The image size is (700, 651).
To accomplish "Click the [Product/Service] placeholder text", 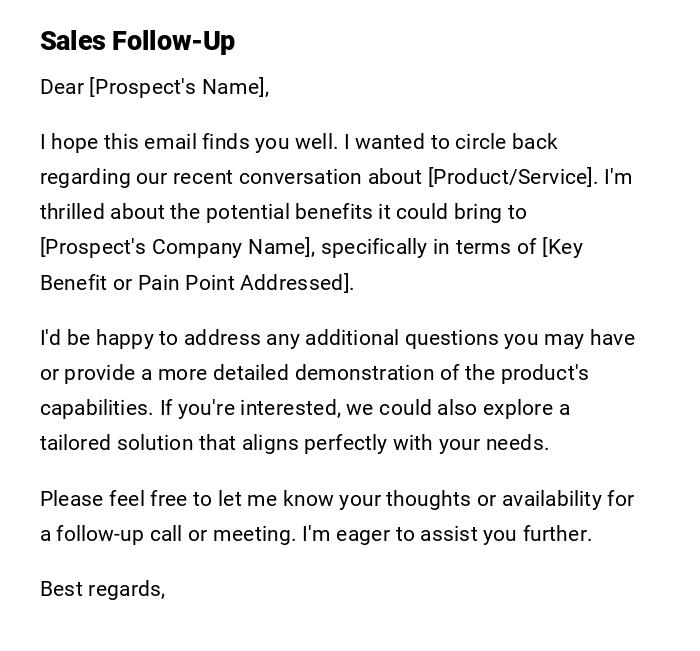I will (511, 177).
